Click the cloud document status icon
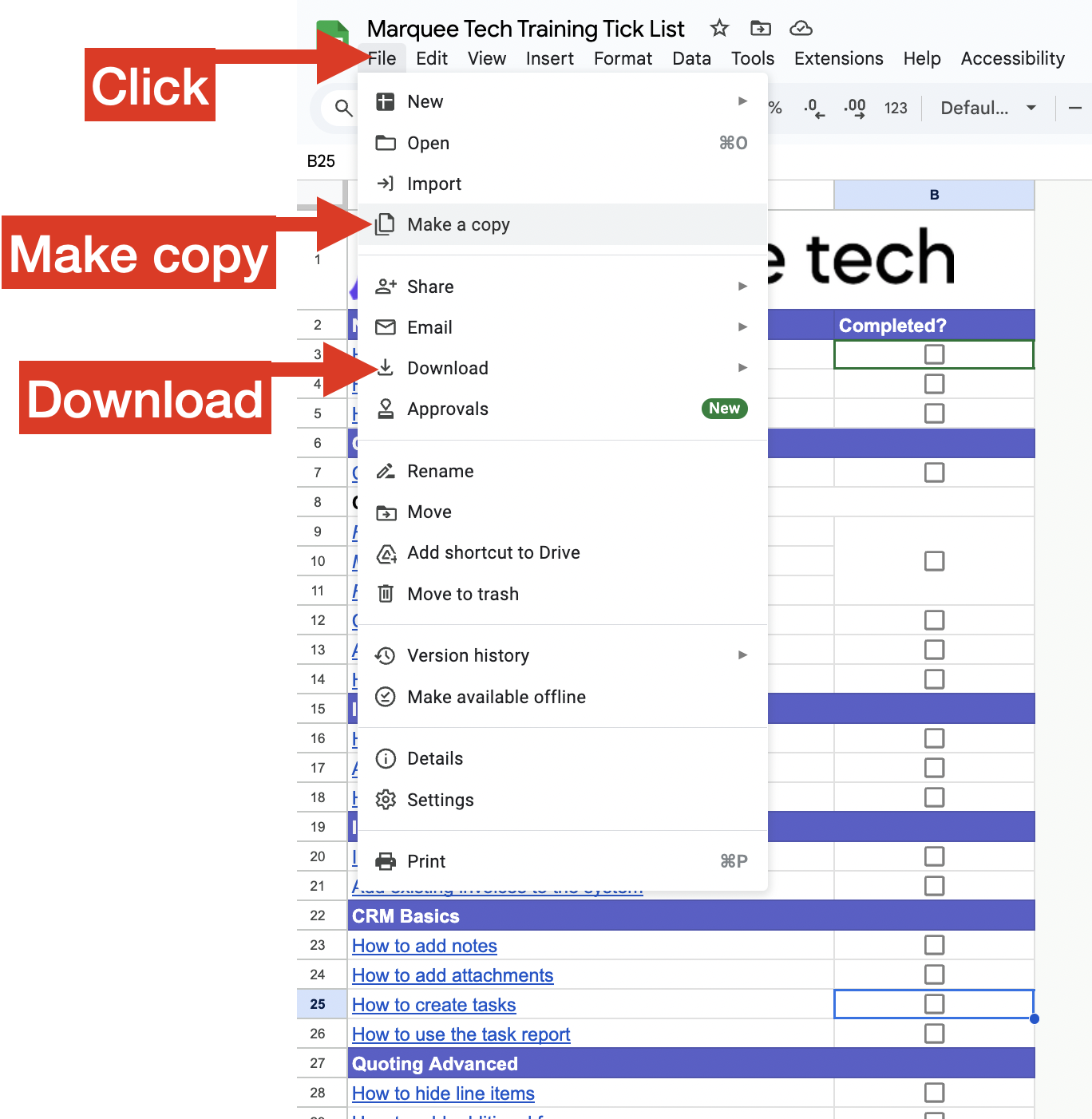This screenshot has height=1119, width=1092. pos(801,29)
